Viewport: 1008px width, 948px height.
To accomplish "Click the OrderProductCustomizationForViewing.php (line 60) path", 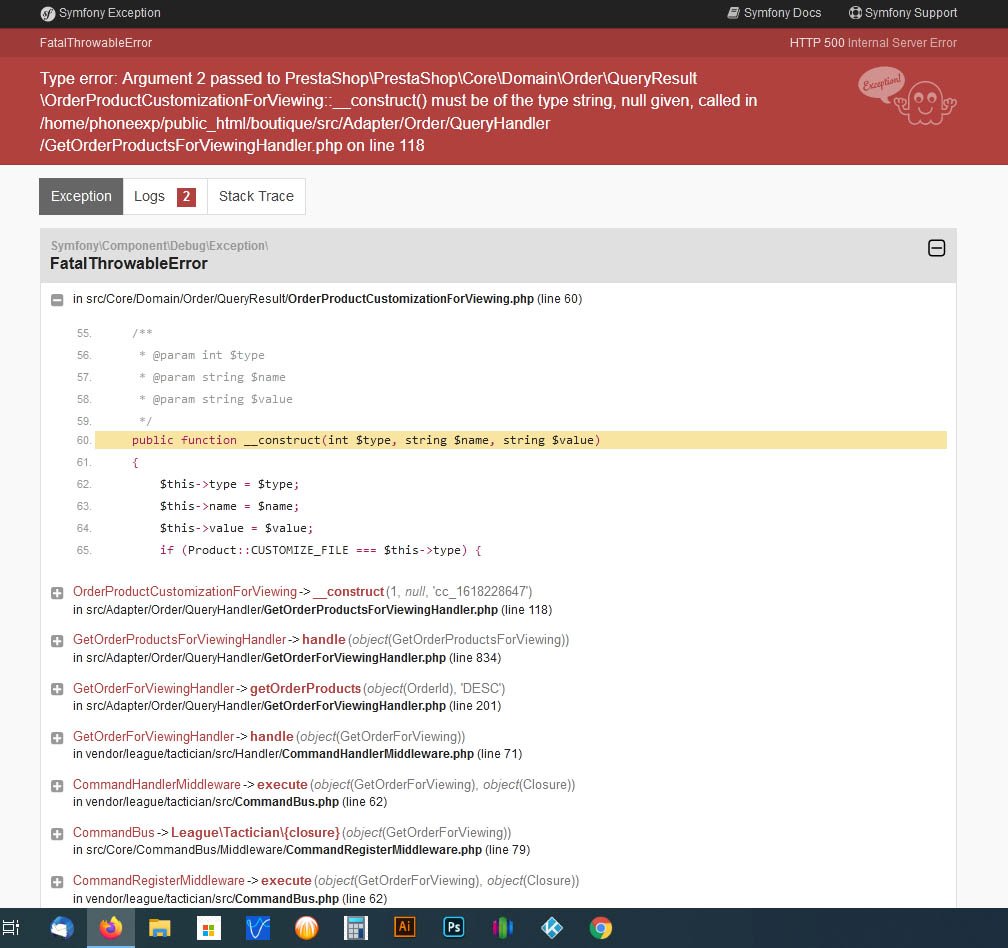I will click(327, 299).
